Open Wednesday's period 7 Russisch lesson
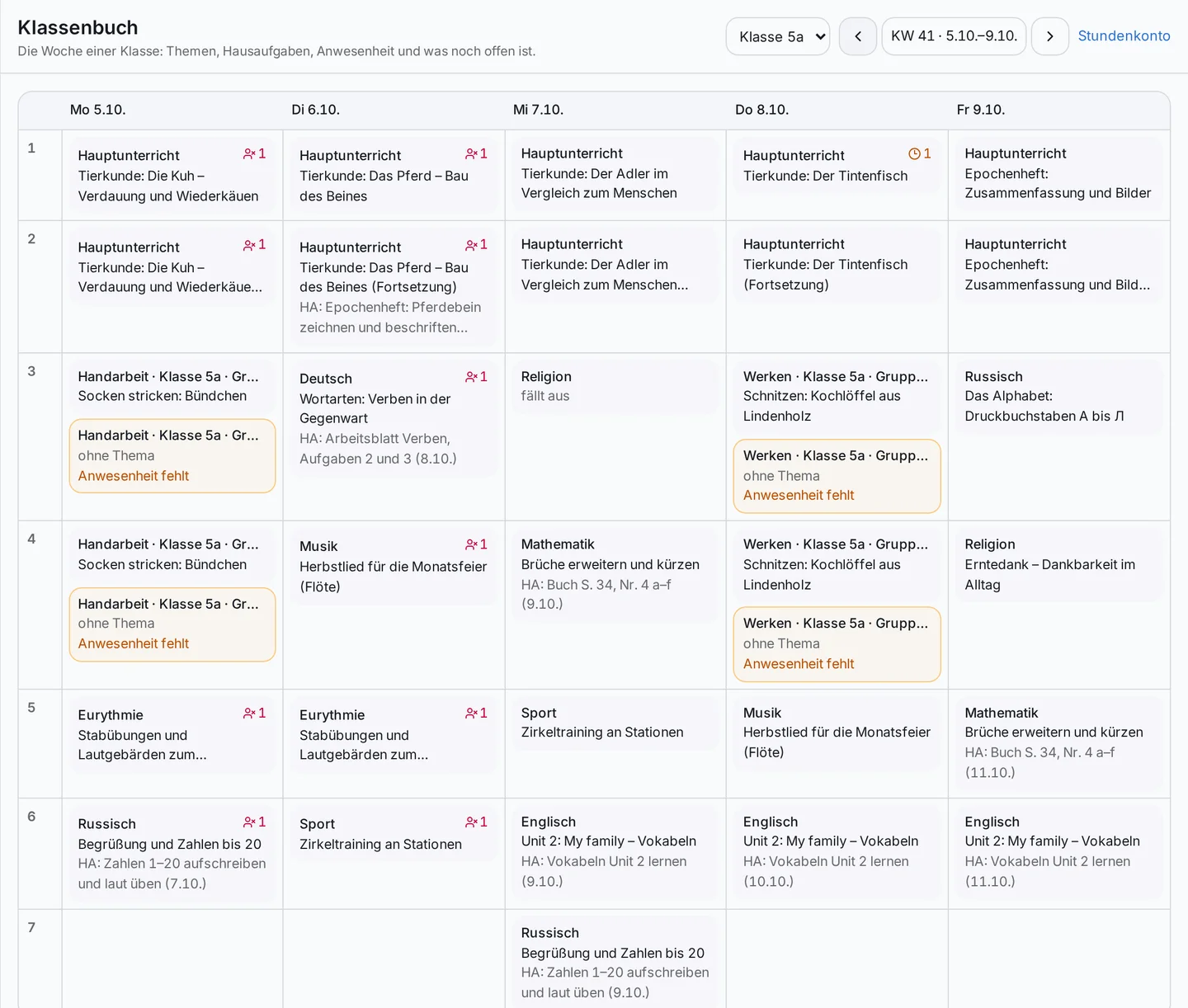 click(615, 963)
